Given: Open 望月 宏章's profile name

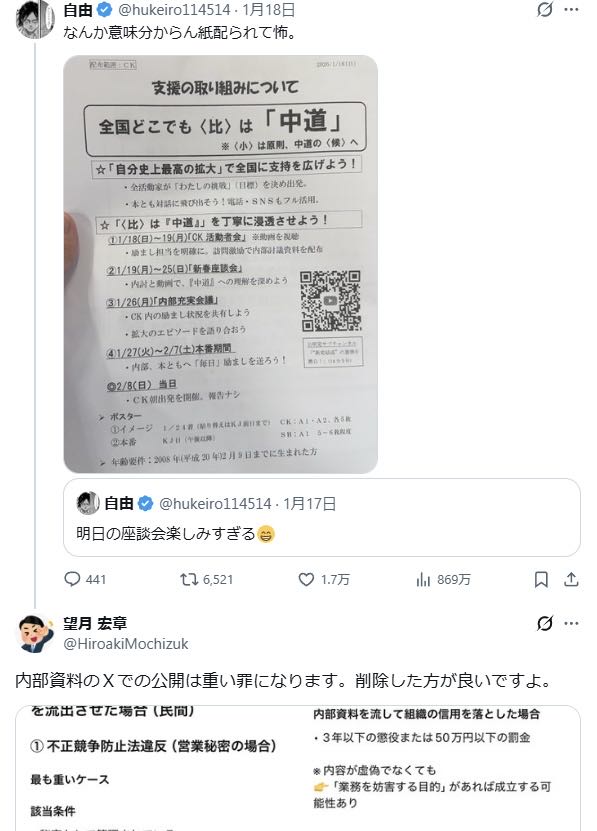Looking at the screenshot, I should point(95,623).
